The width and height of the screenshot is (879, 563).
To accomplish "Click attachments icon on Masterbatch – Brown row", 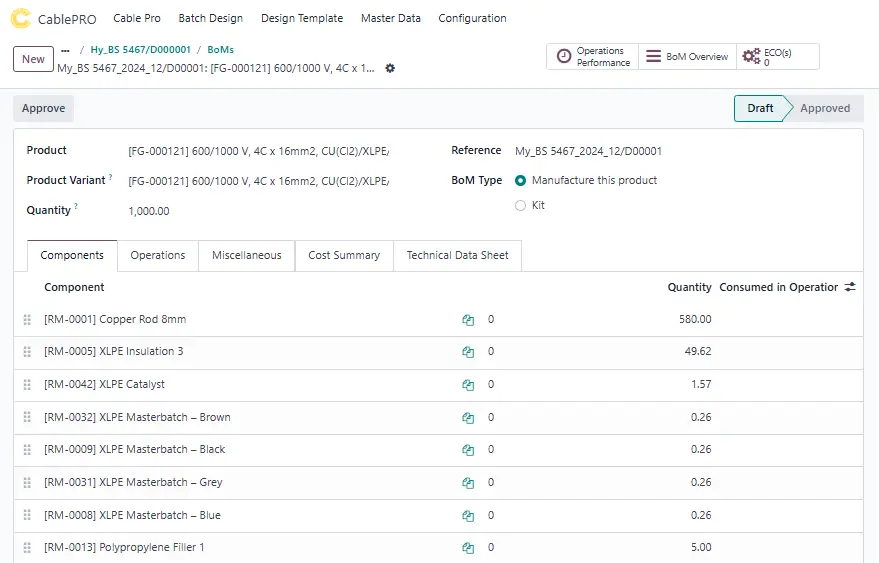I will point(468,417).
